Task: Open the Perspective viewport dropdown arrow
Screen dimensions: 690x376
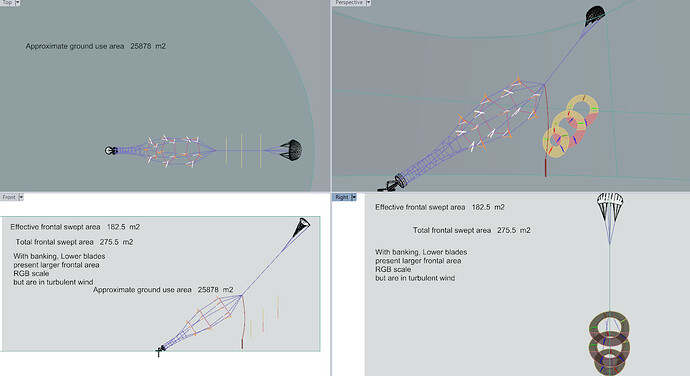Action: click(368, 2)
